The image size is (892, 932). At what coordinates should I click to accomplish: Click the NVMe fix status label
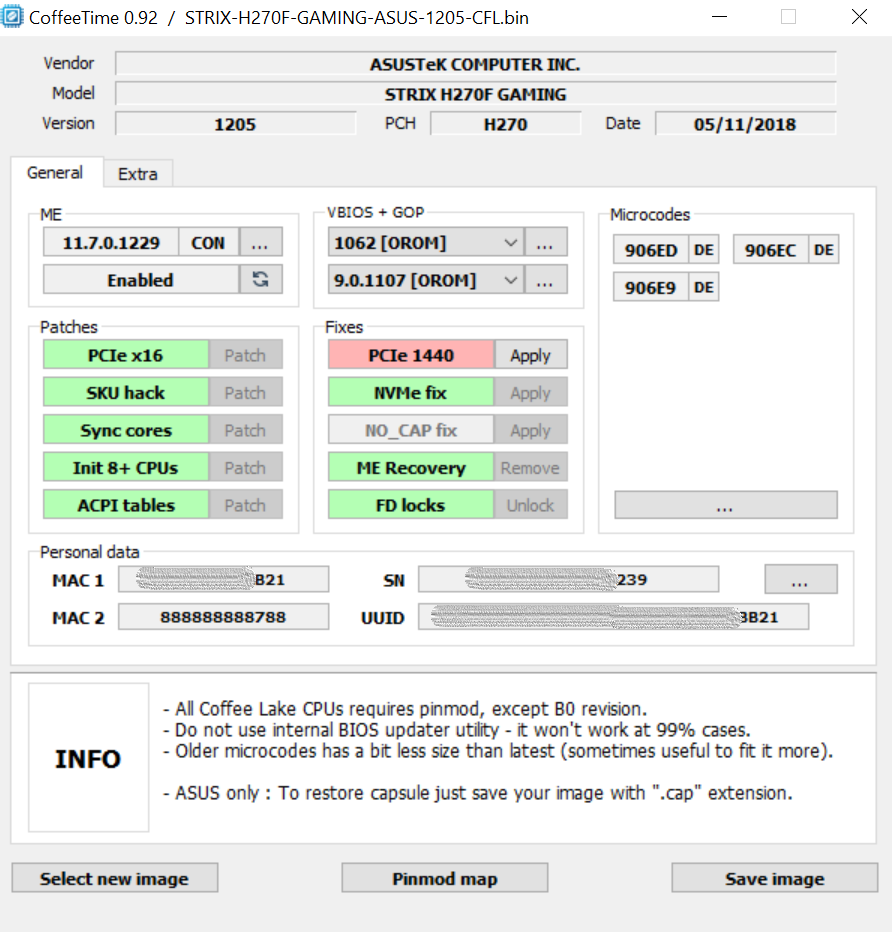411,392
